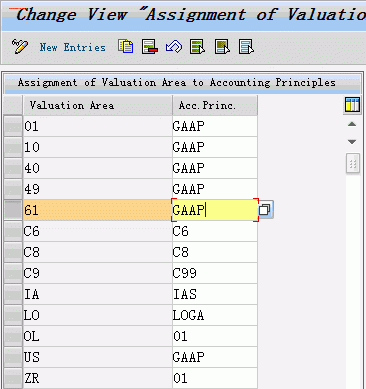This screenshot has width=366, height=389.
Task: Click valuation area cell 49
Action: click(x=97, y=189)
